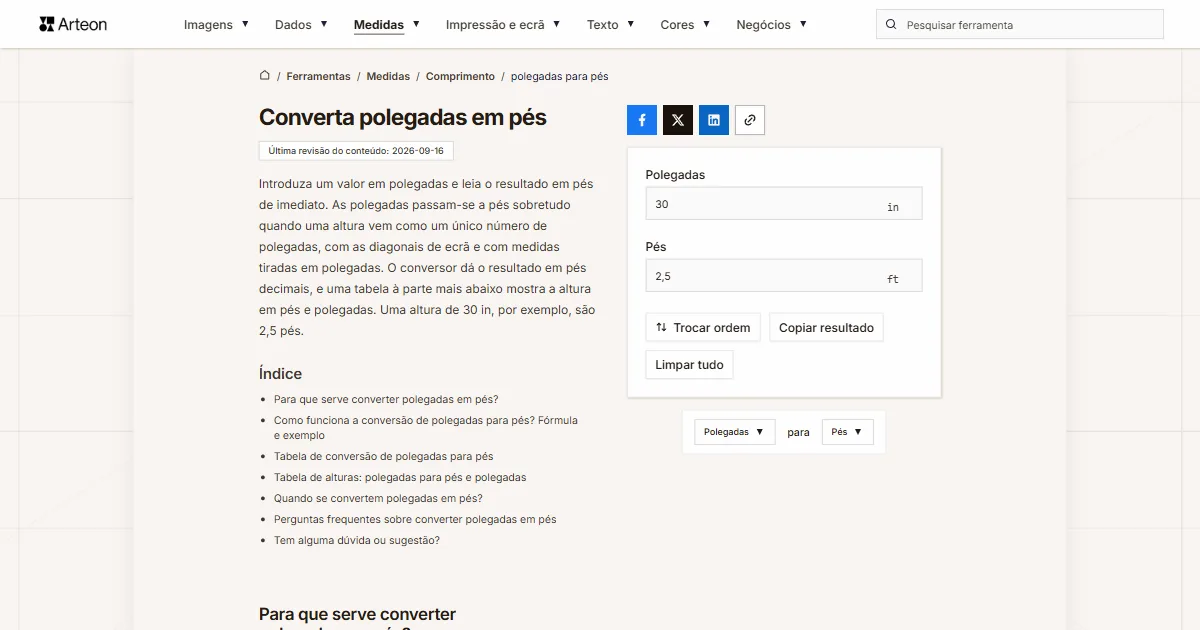Open the target unit Pés dropdown
Screen dimensions: 1200x630
point(847,432)
